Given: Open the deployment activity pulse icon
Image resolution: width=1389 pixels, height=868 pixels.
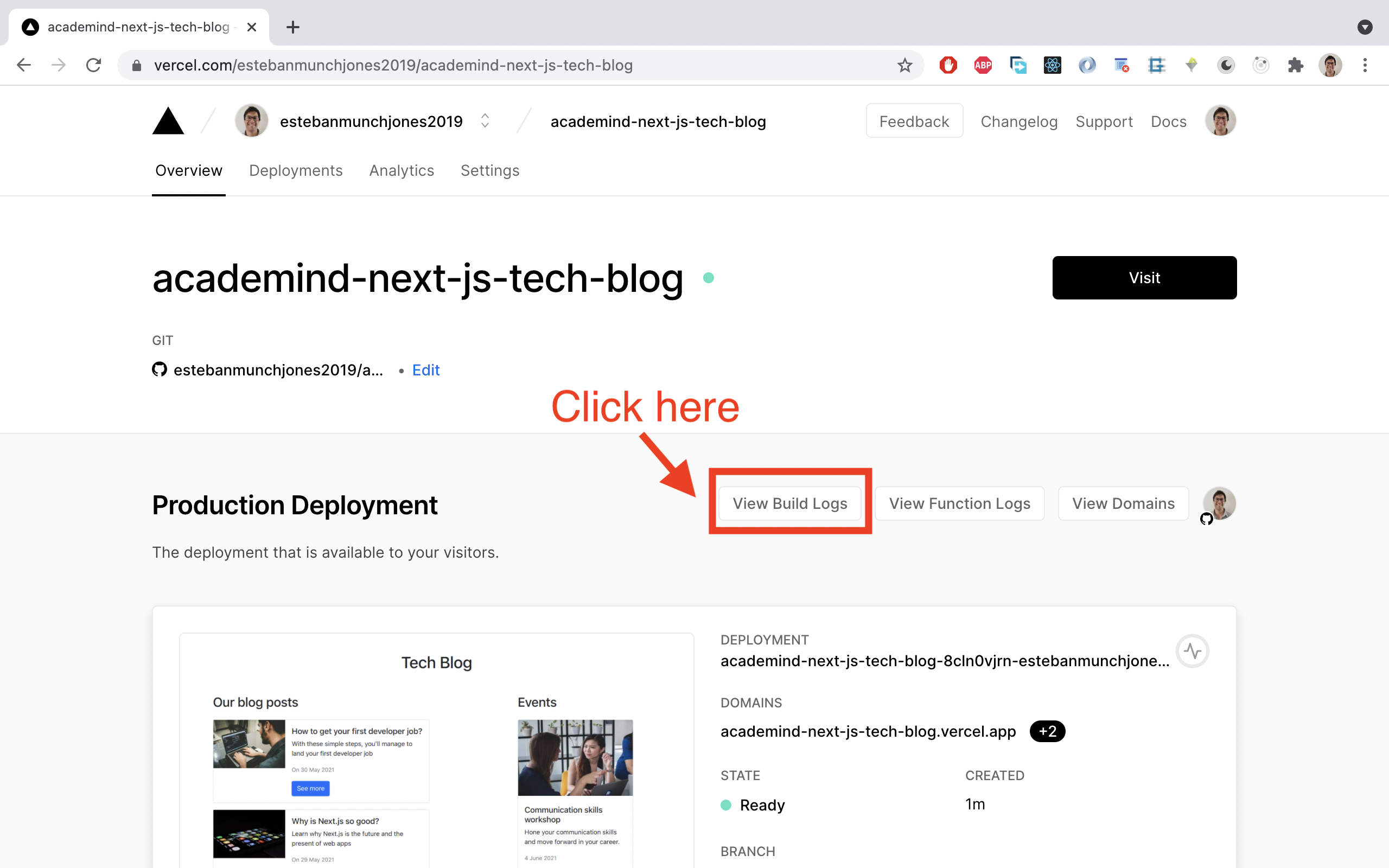Looking at the screenshot, I should [x=1193, y=651].
